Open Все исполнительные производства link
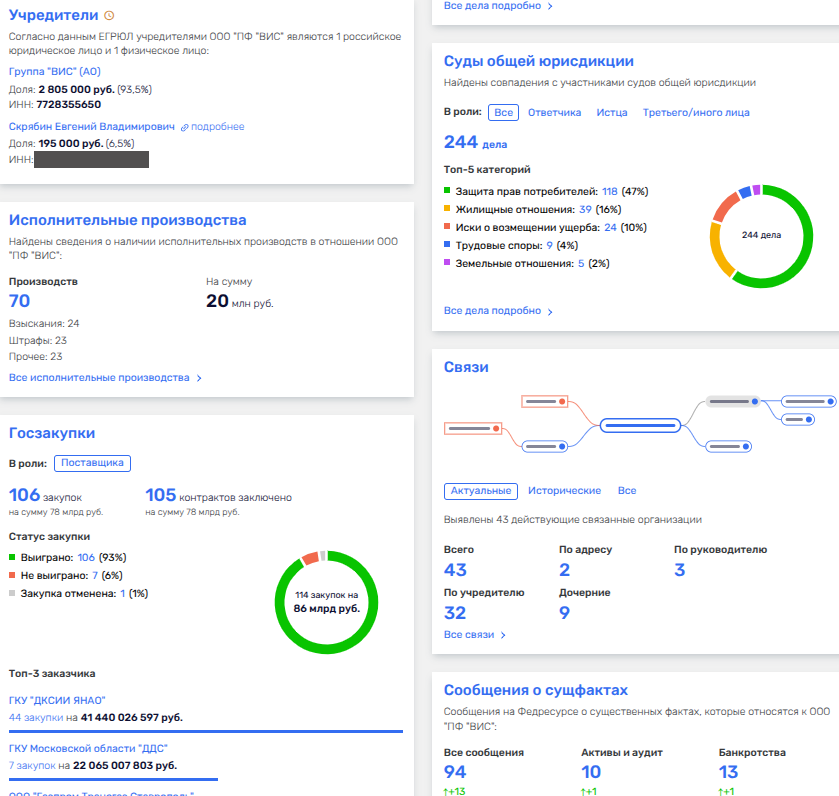This screenshot has width=839, height=796. pos(99,378)
